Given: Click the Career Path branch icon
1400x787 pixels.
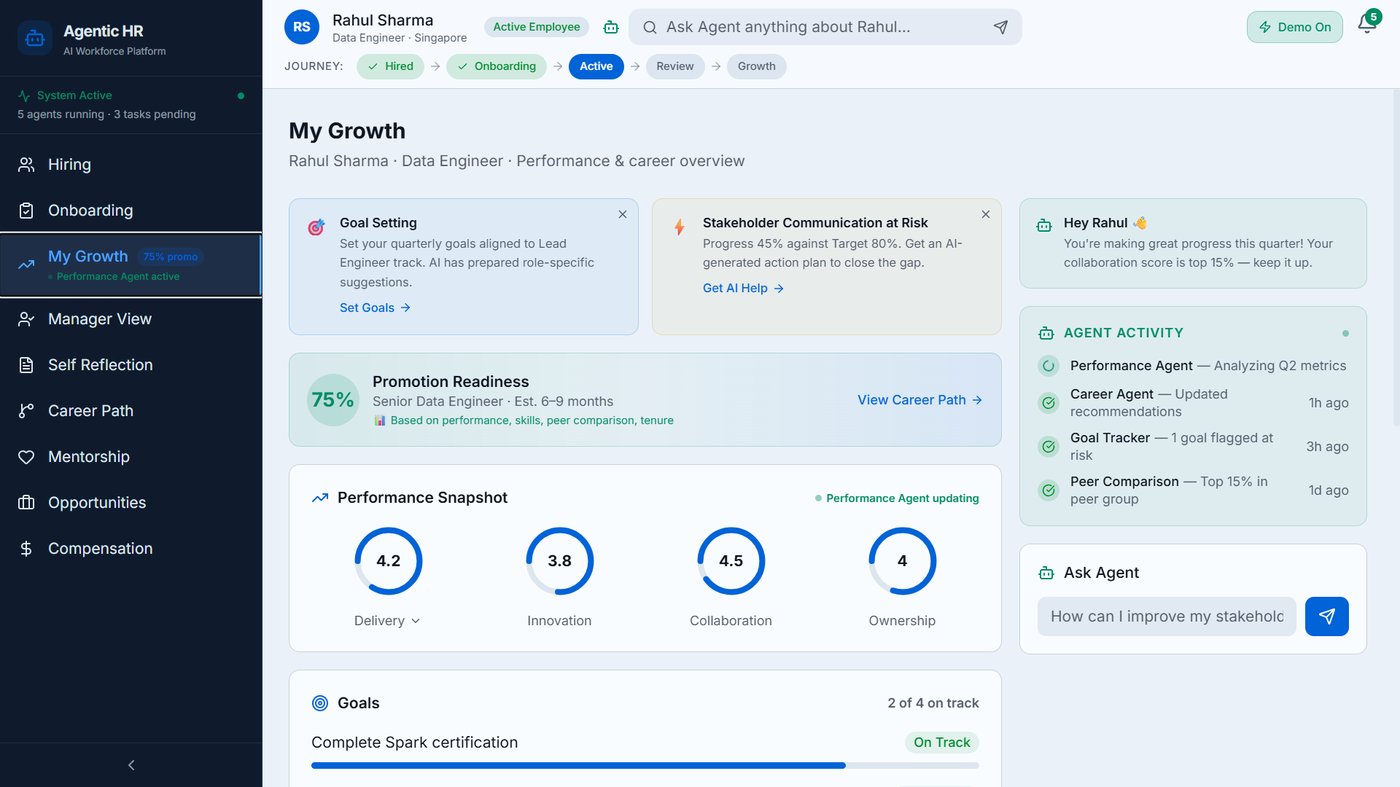Looking at the screenshot, I should 26,411.
